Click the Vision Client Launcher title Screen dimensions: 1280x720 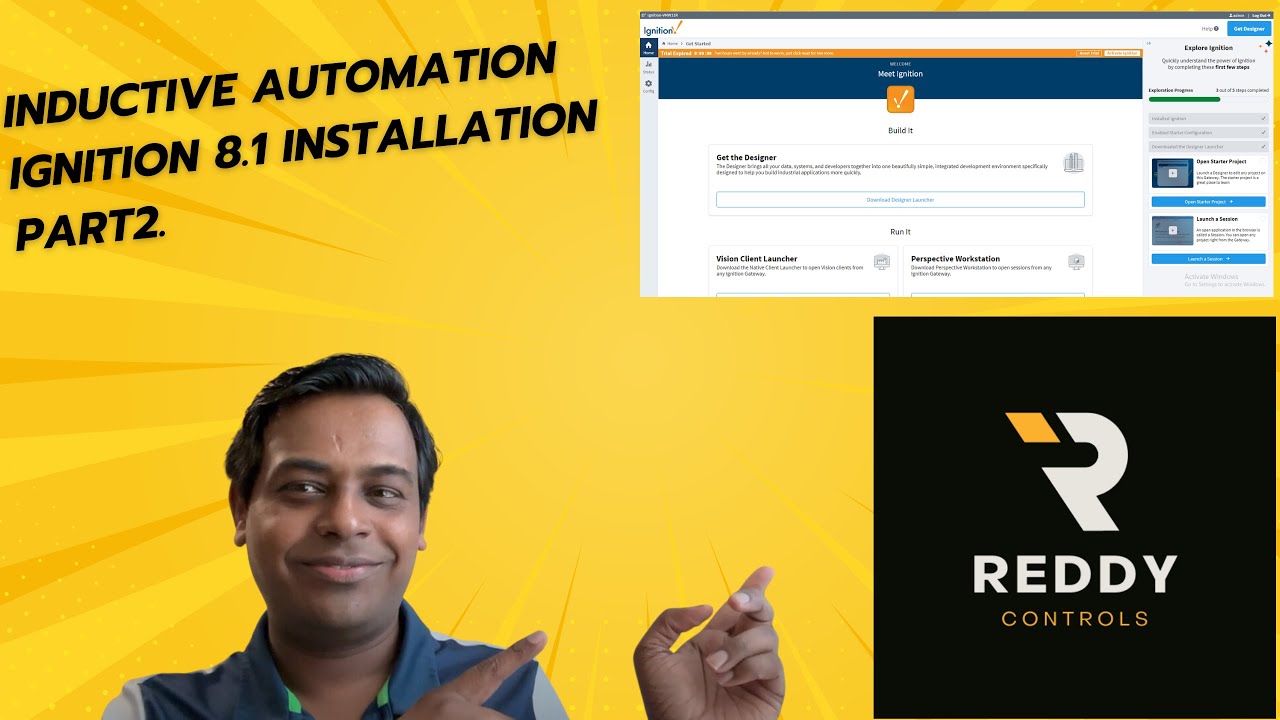(x=757, y=259)
